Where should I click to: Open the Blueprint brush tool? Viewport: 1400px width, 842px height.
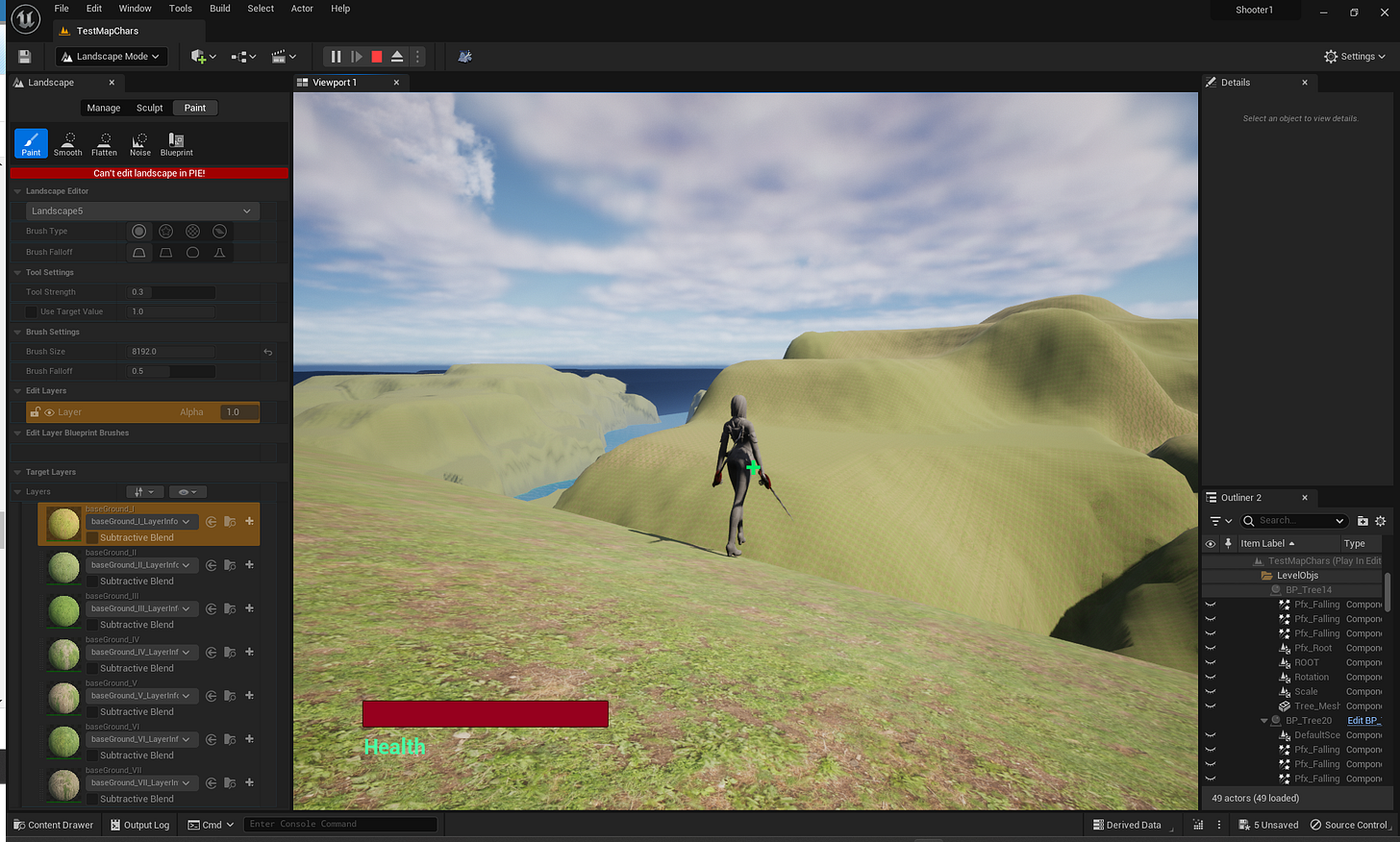176,144
